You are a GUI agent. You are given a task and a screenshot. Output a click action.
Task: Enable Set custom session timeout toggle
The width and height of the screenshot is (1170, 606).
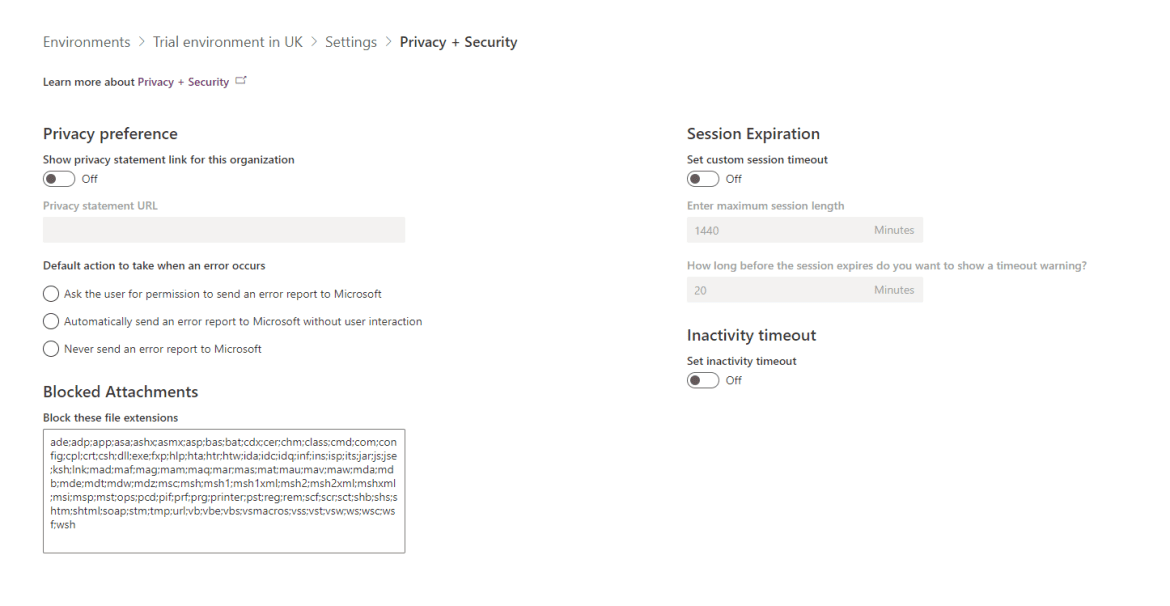[x=703, y=179]
